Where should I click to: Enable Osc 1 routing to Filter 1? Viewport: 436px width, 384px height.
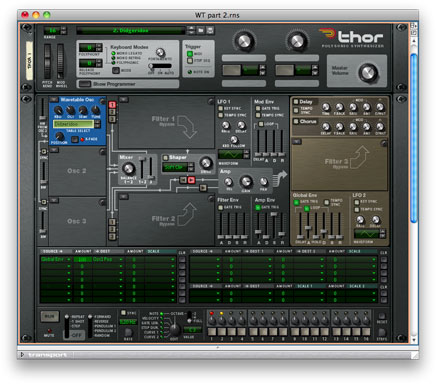pos(112,105)
